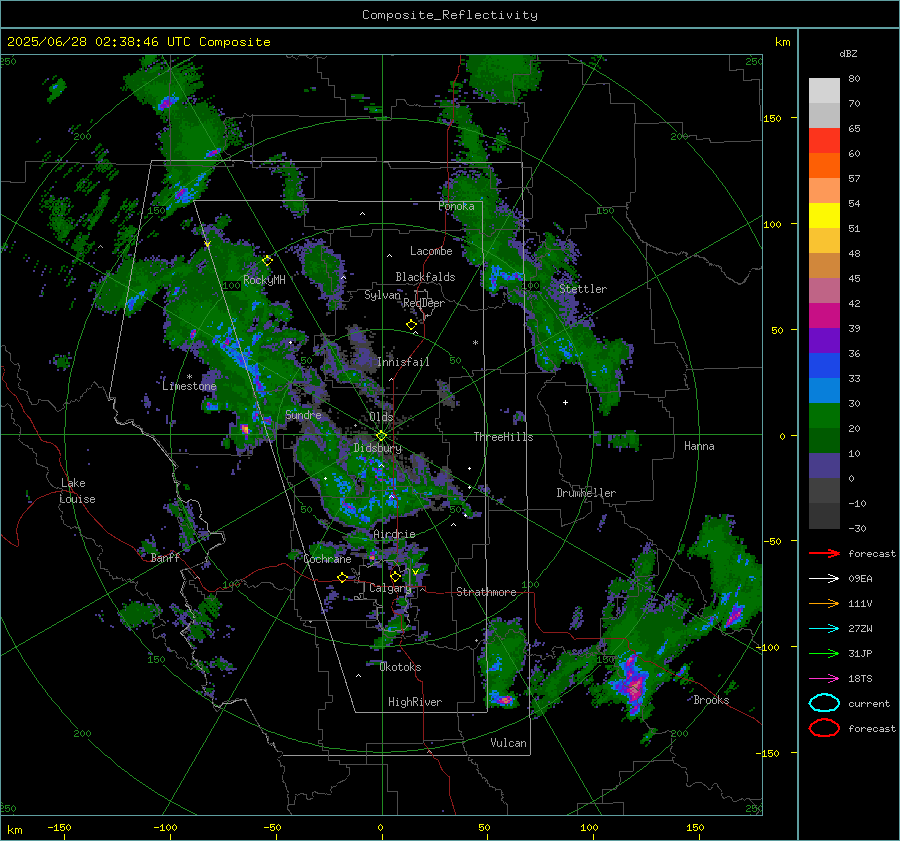
Task: Click the RedDeer city label
Action: pyautogui.click(x=424, y=303)
